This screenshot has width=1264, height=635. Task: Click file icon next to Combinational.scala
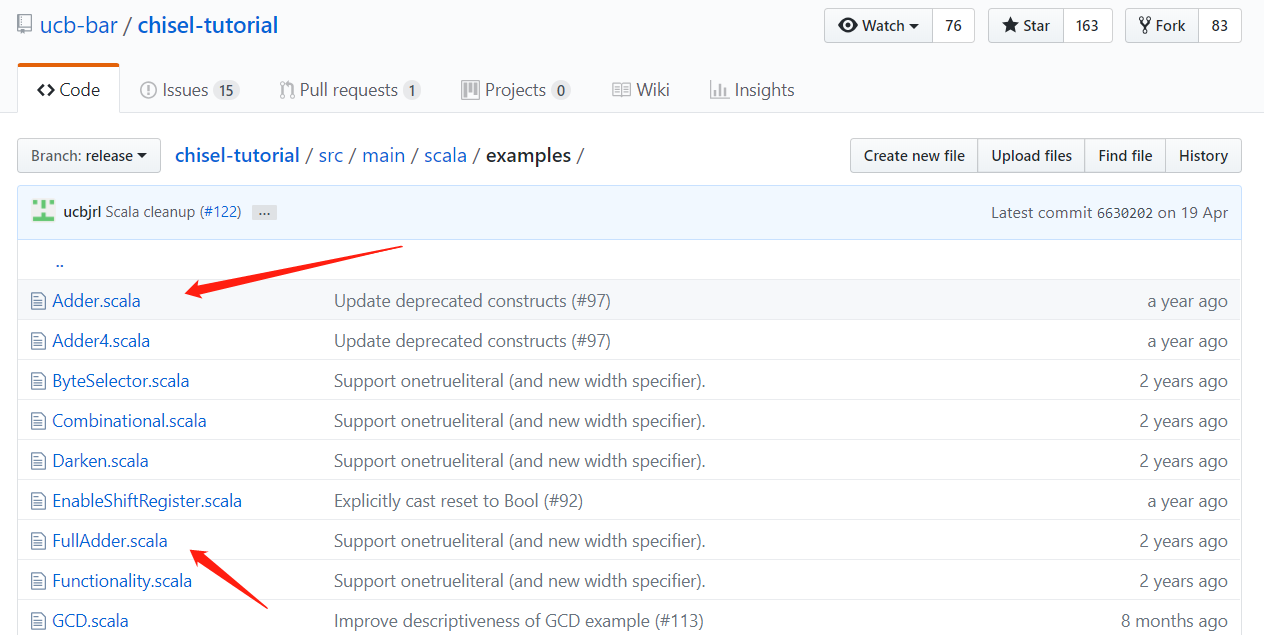pos(38,421)
